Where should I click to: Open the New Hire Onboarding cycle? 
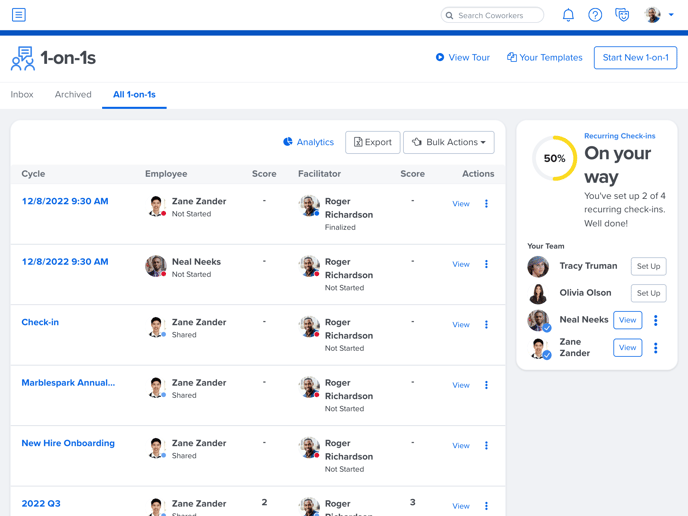click(68, 443)
